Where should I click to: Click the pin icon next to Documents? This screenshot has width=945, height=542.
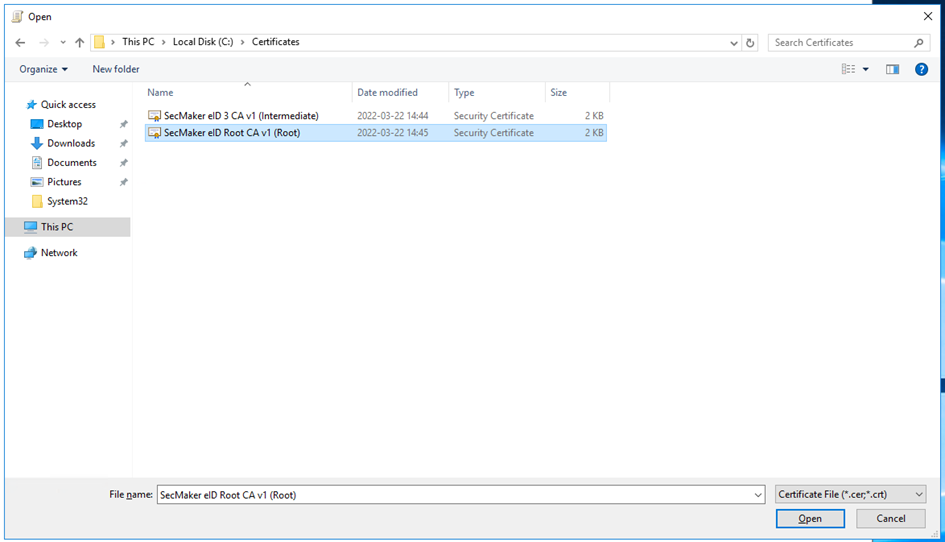[124, 163]
